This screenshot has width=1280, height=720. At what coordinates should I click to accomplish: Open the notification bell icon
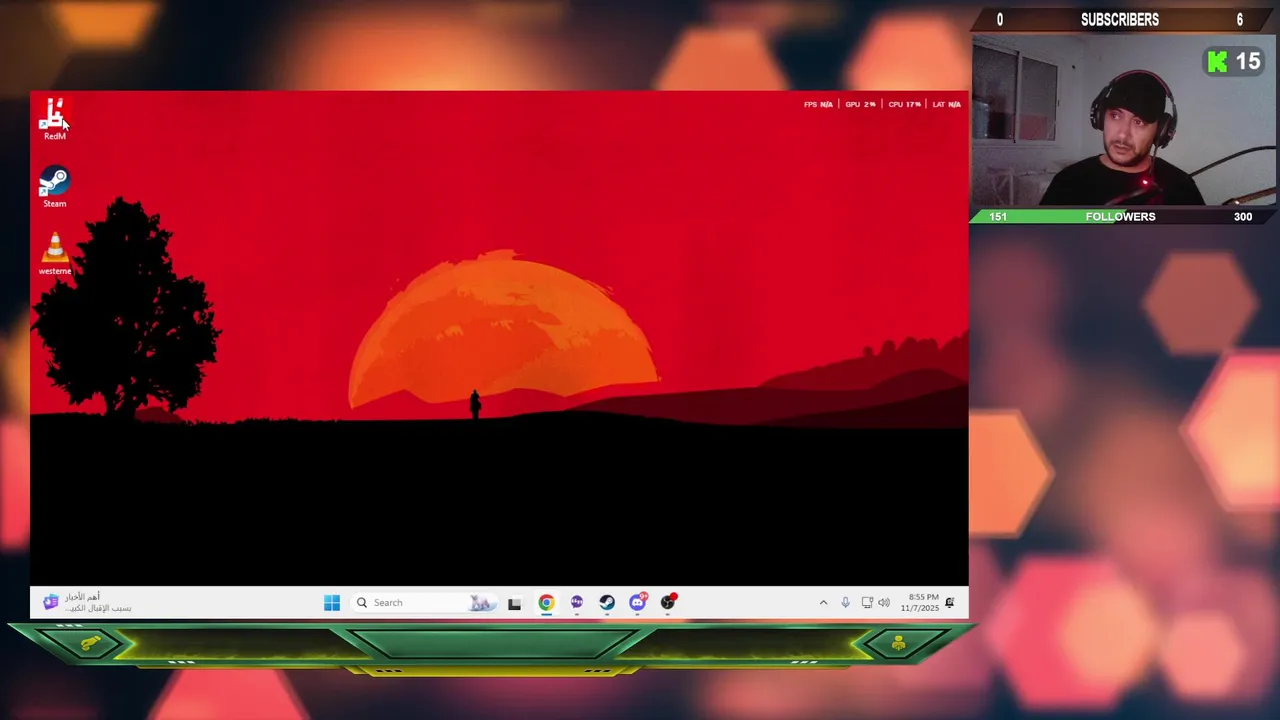pos(950,602)
